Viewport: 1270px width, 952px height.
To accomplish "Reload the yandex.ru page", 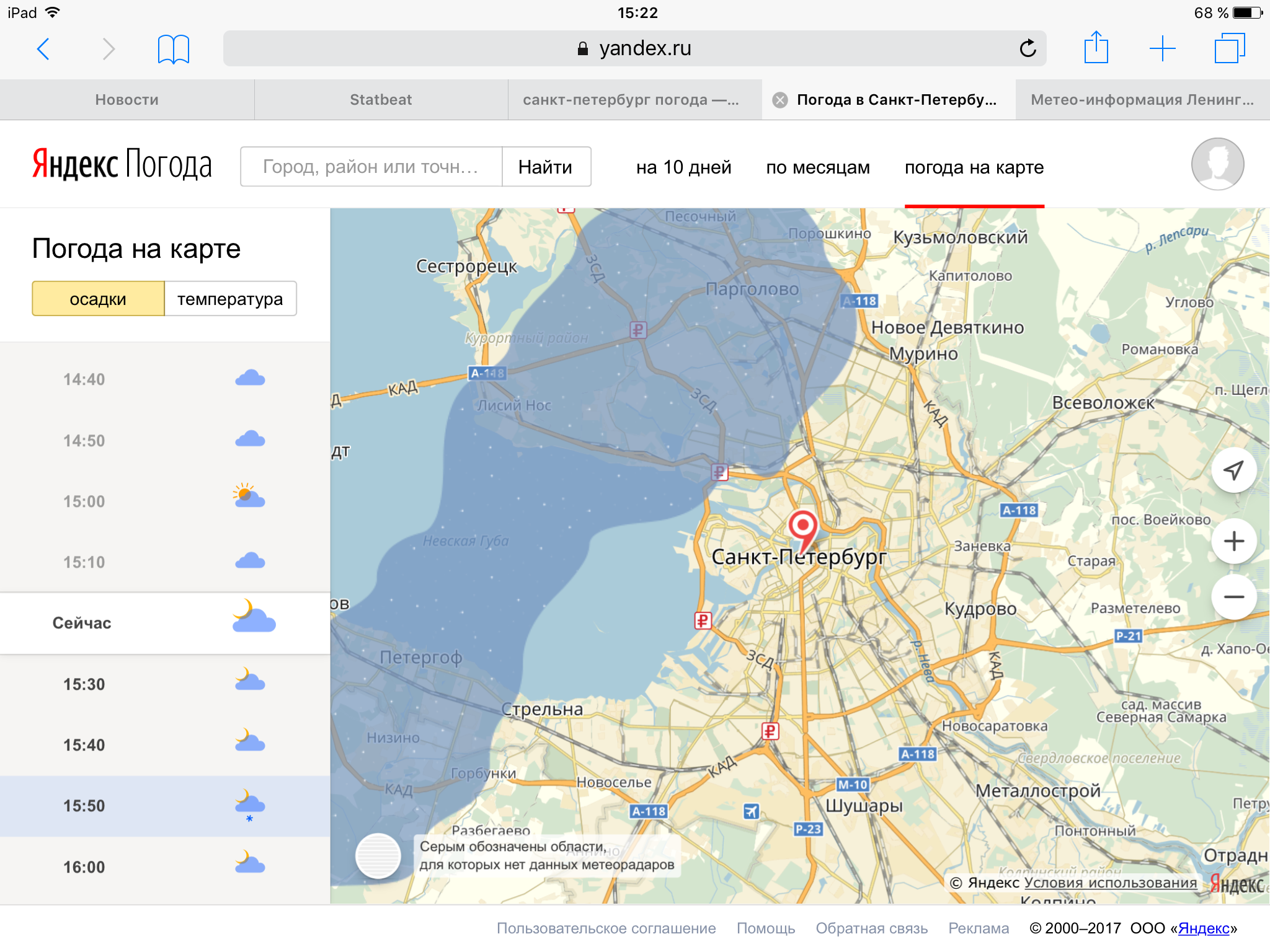I will coord(1028,48).
